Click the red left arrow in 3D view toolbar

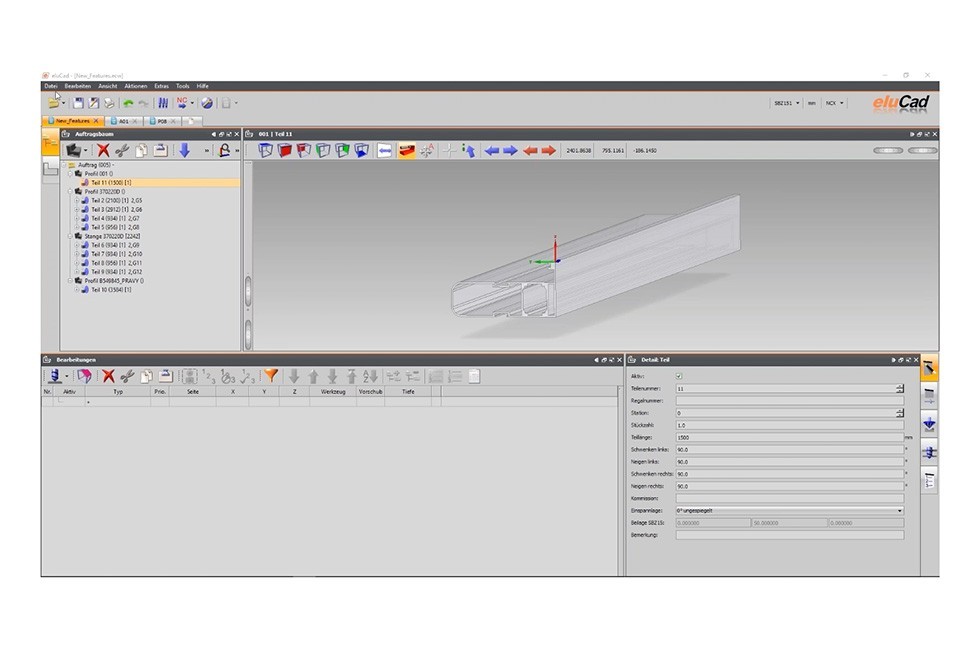click(530, 151)
